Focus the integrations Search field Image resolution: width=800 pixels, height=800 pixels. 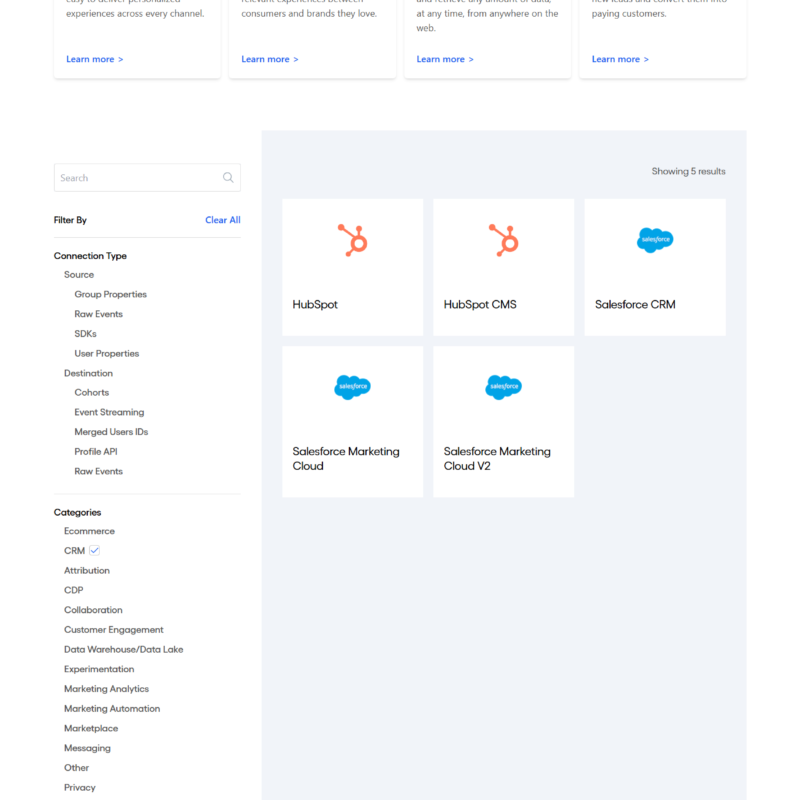(138, 178)
